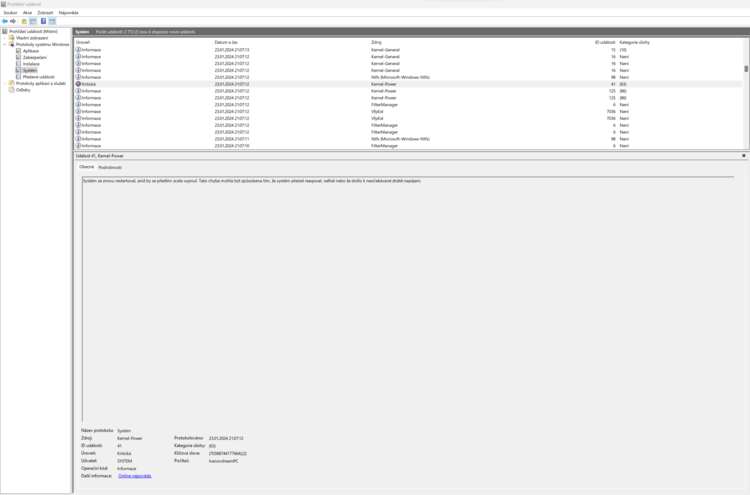Click the Předané události log icon

click(x=19, y=77)
